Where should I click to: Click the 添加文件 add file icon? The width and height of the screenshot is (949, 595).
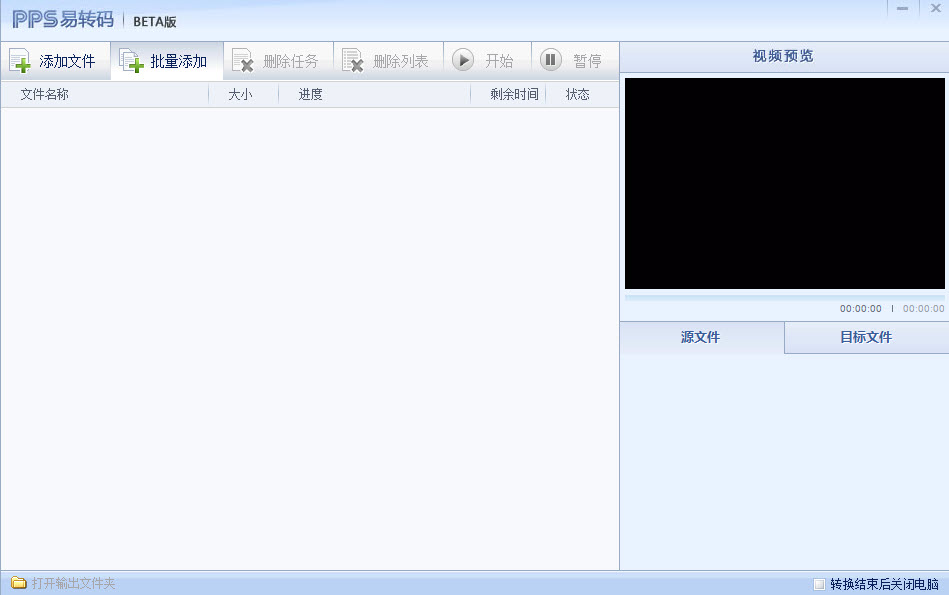pos(22,59)
